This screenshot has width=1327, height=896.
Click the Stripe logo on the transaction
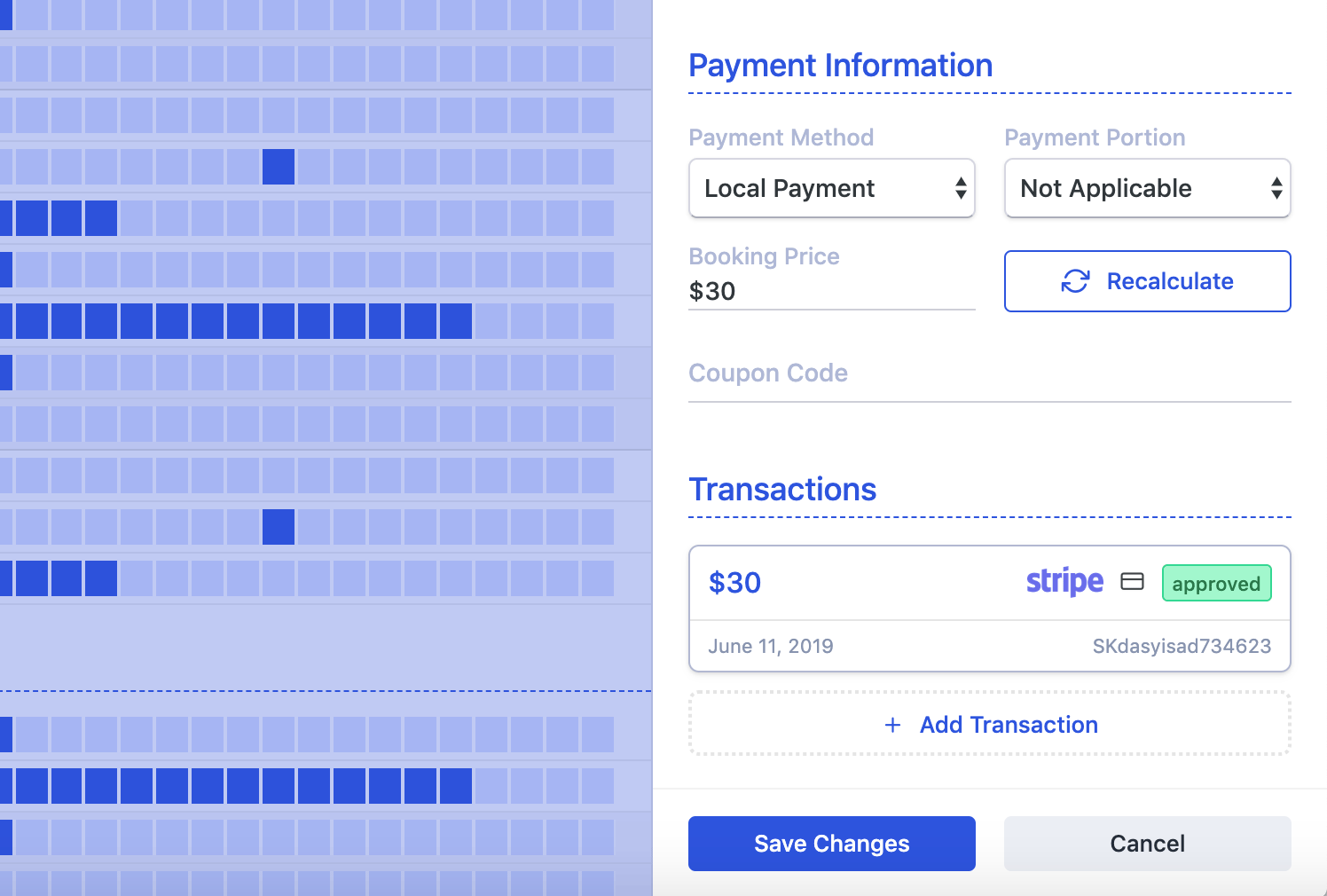point(1064,582)
